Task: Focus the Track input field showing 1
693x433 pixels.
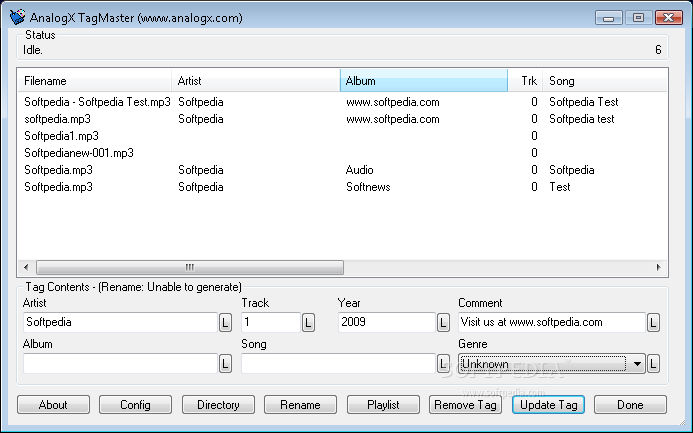Action: (271, 322)
